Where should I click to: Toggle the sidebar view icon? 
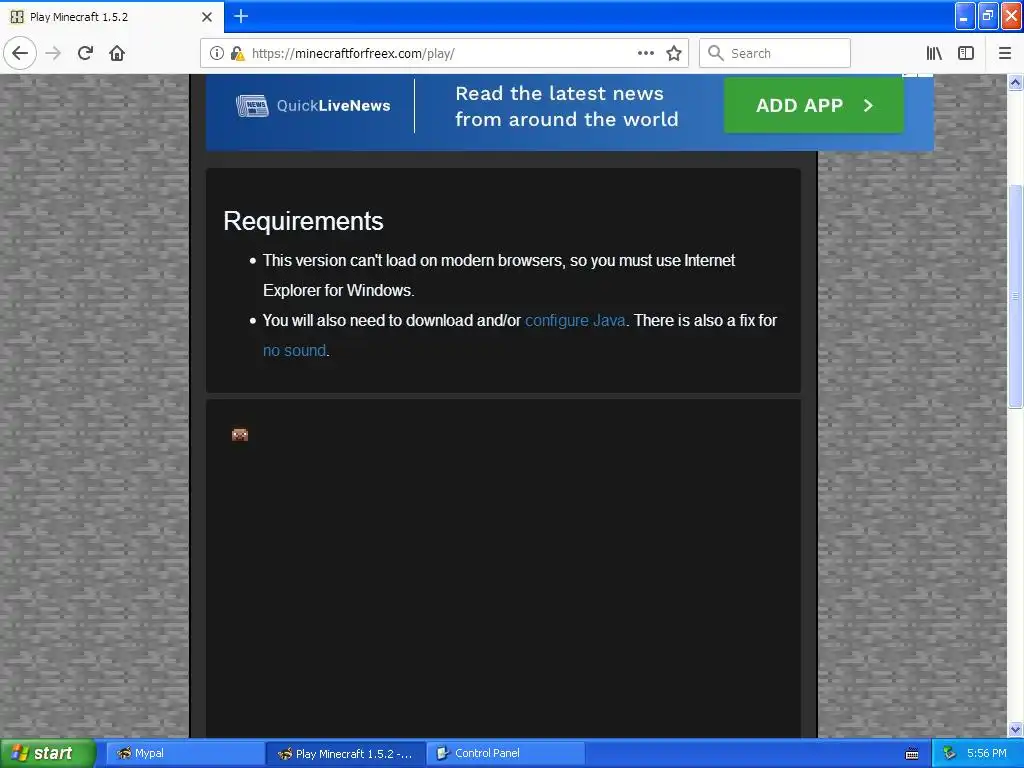(966, 53)
